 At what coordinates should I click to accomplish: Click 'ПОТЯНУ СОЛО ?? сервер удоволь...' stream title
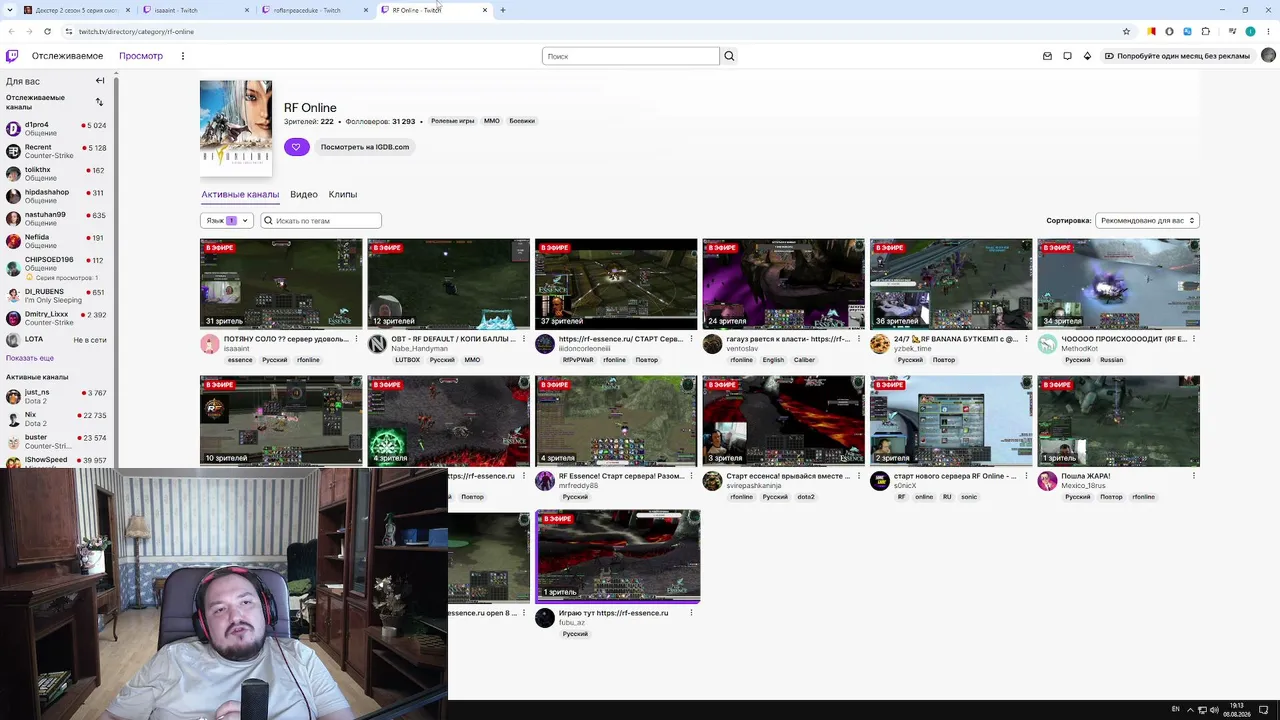286,339
